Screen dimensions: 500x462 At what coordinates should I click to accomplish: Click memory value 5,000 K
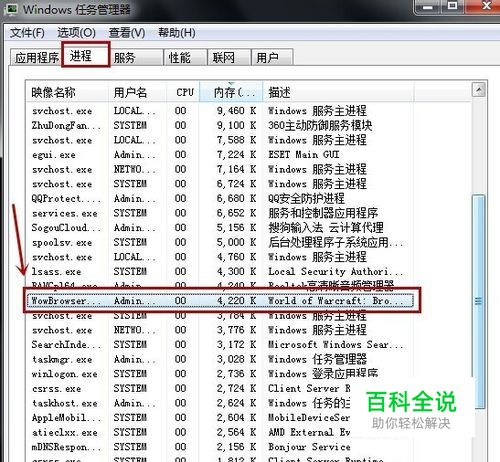click(x=236, y=242)
